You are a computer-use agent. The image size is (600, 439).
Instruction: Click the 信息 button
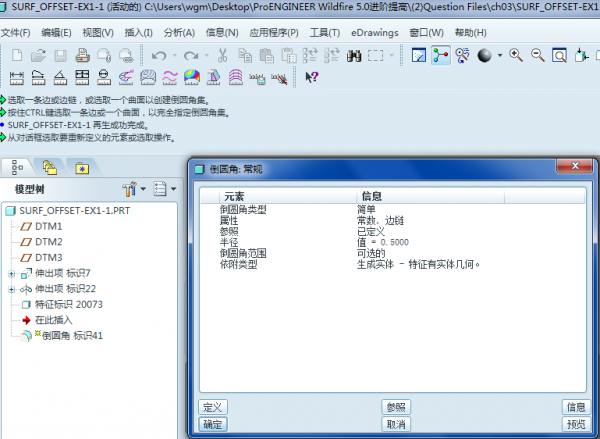click(576, 407)
